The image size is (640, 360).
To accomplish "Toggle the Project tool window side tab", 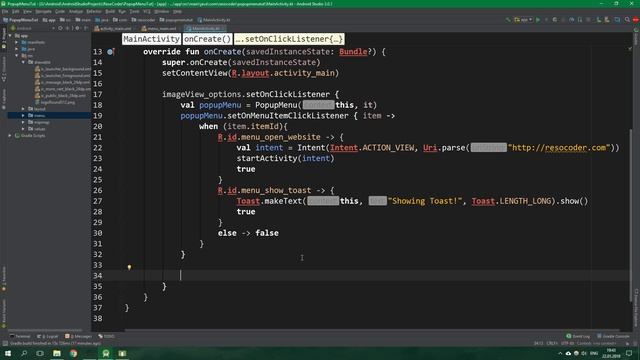I will (4, 38).
